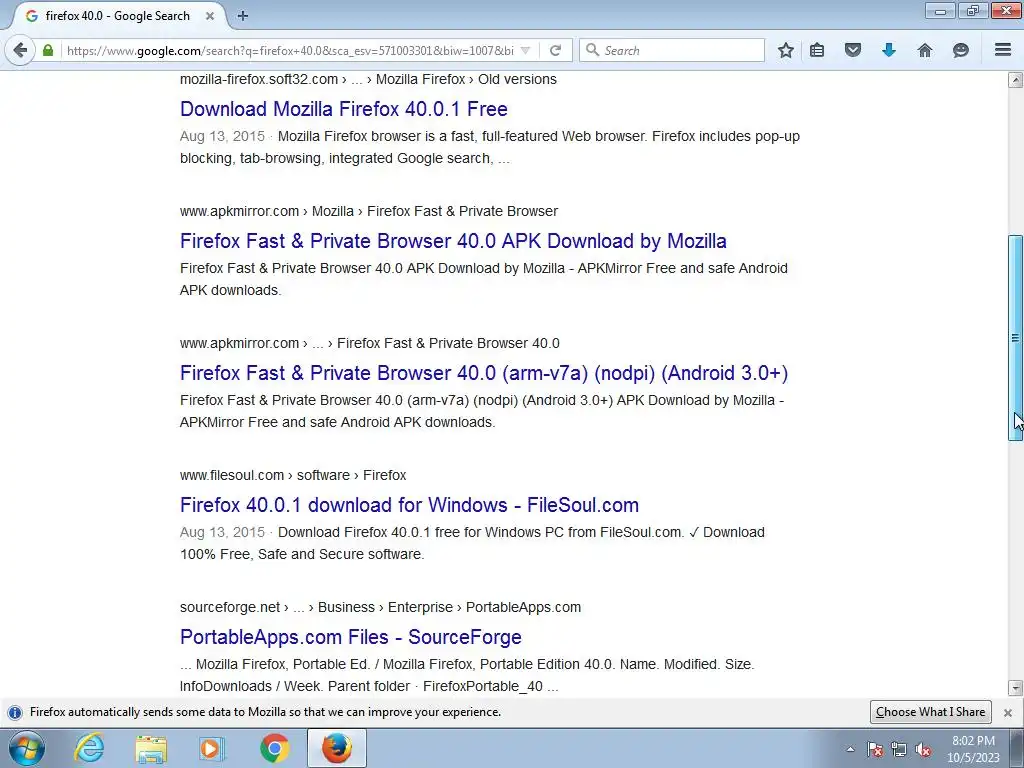The width and height of the screenshot is (1024, 768).
Task: Open Windows Explorer folder on taskbar
Action: pyautogui.click(x=151, y=748)
